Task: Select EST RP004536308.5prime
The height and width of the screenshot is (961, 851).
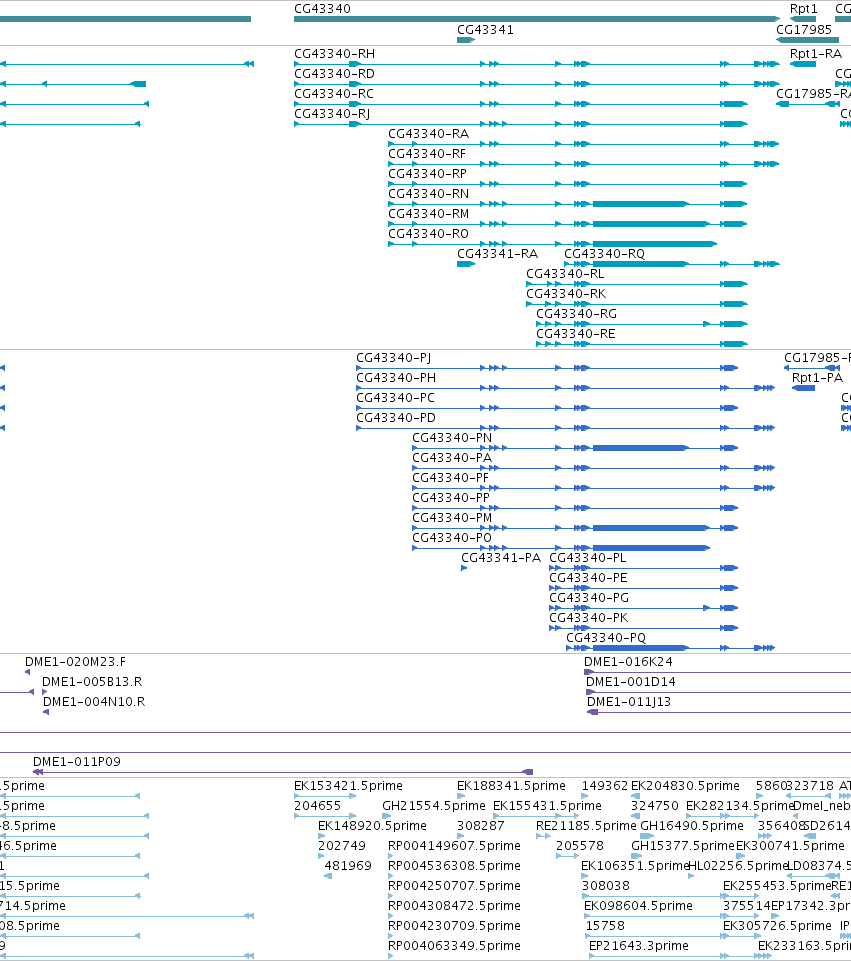Action: [x=454, y=865]
